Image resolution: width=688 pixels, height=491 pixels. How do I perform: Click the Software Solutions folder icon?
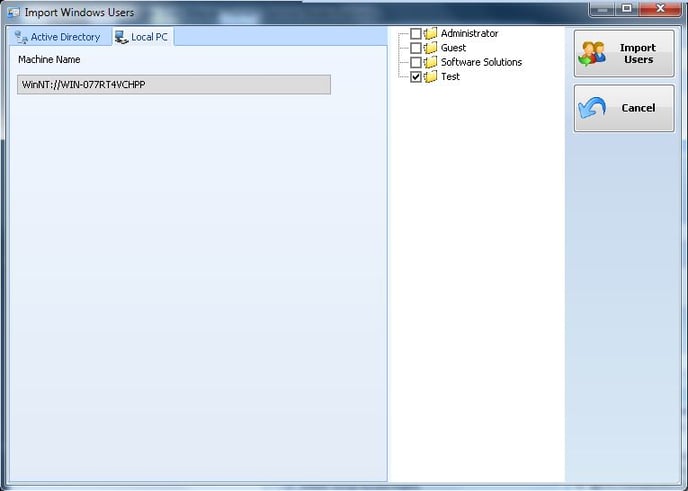431,62
